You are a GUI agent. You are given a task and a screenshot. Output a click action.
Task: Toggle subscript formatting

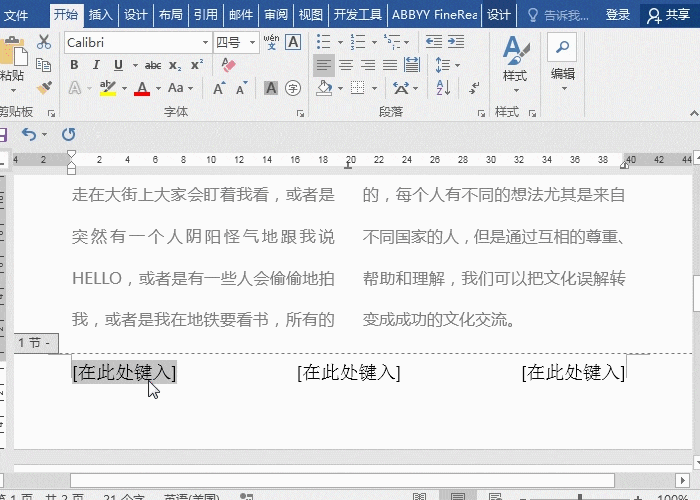[x=175, y=66]
